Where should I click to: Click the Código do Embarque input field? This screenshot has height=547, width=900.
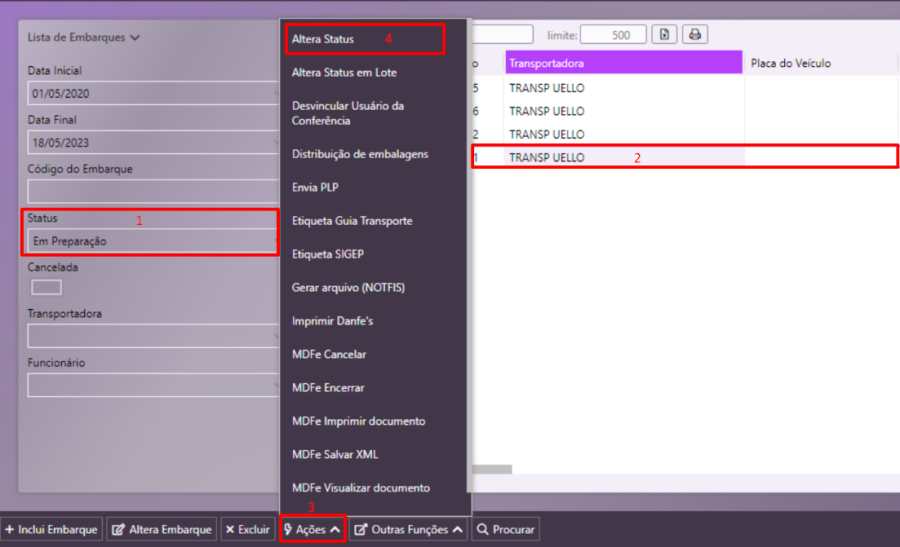tap(153, 192)
